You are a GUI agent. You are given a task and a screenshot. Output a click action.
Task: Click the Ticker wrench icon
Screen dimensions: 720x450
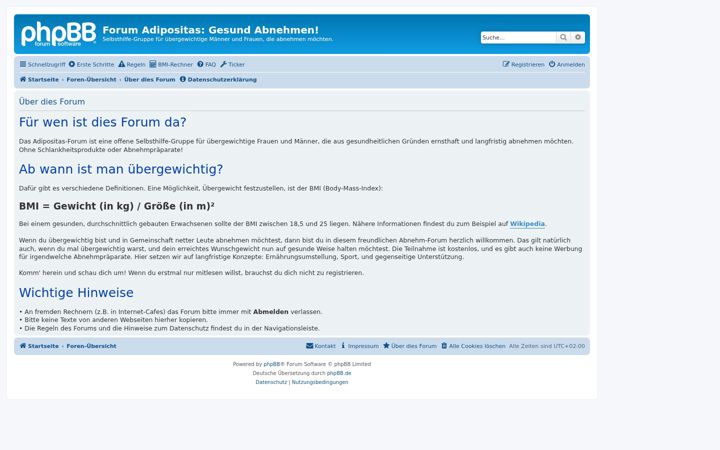(x=224, y=64)
